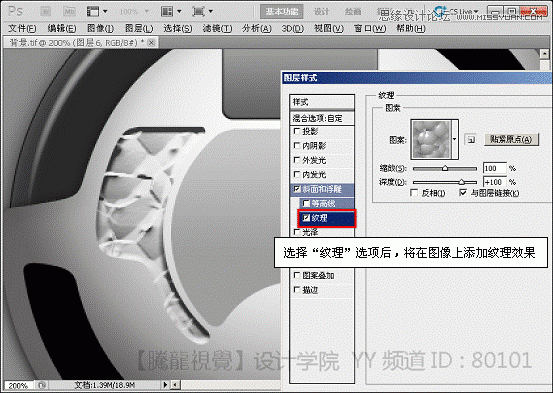Screen dimensions: 553x393
Task: Click the Ps application logo icon
Action: coord(15,11)
